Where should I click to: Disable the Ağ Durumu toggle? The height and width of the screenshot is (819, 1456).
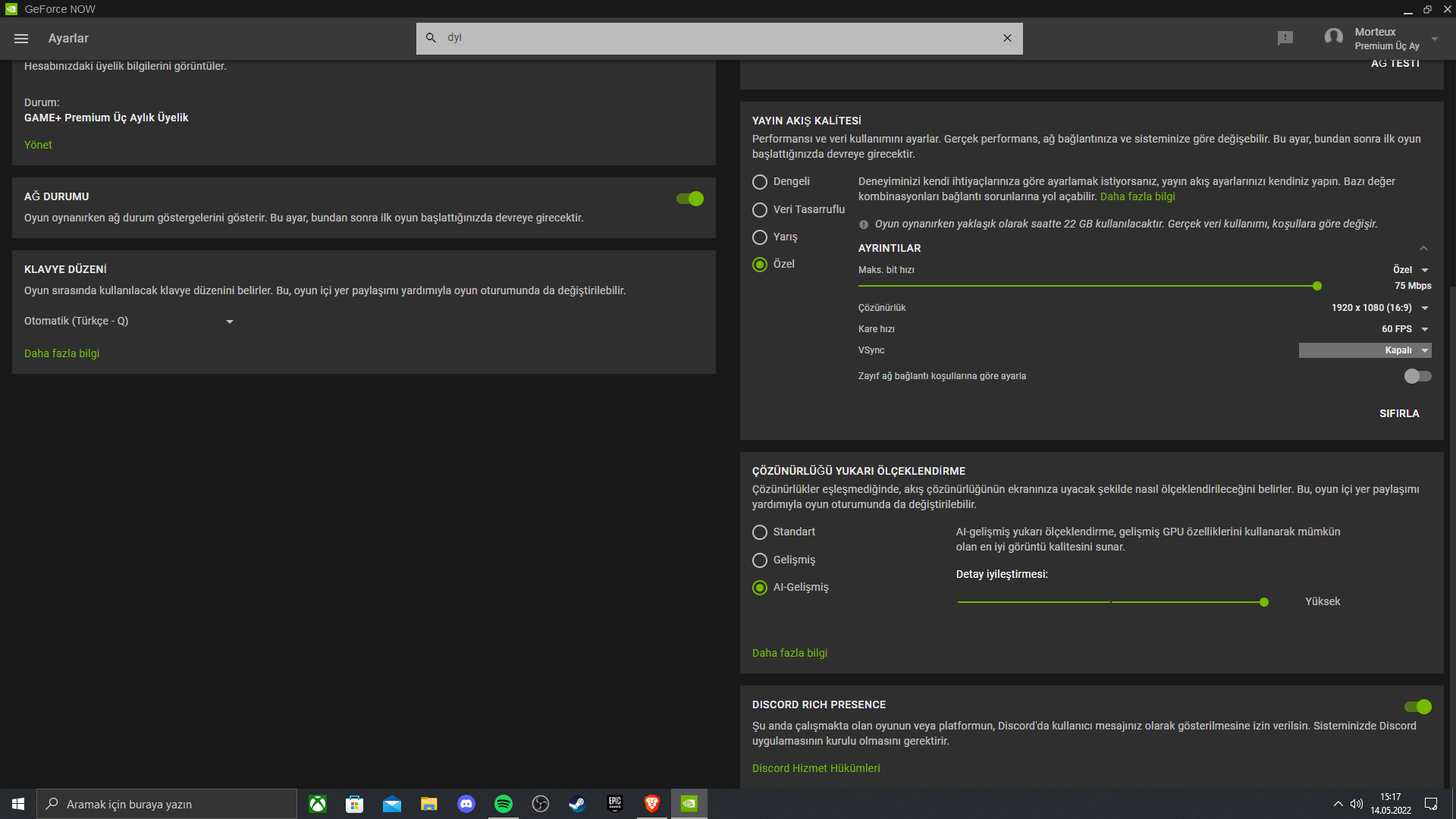(x=689, y=199)
